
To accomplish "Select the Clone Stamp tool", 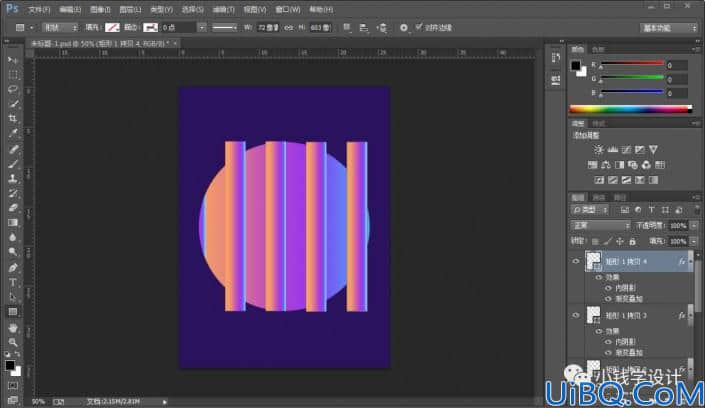I will tap(13, 178).
